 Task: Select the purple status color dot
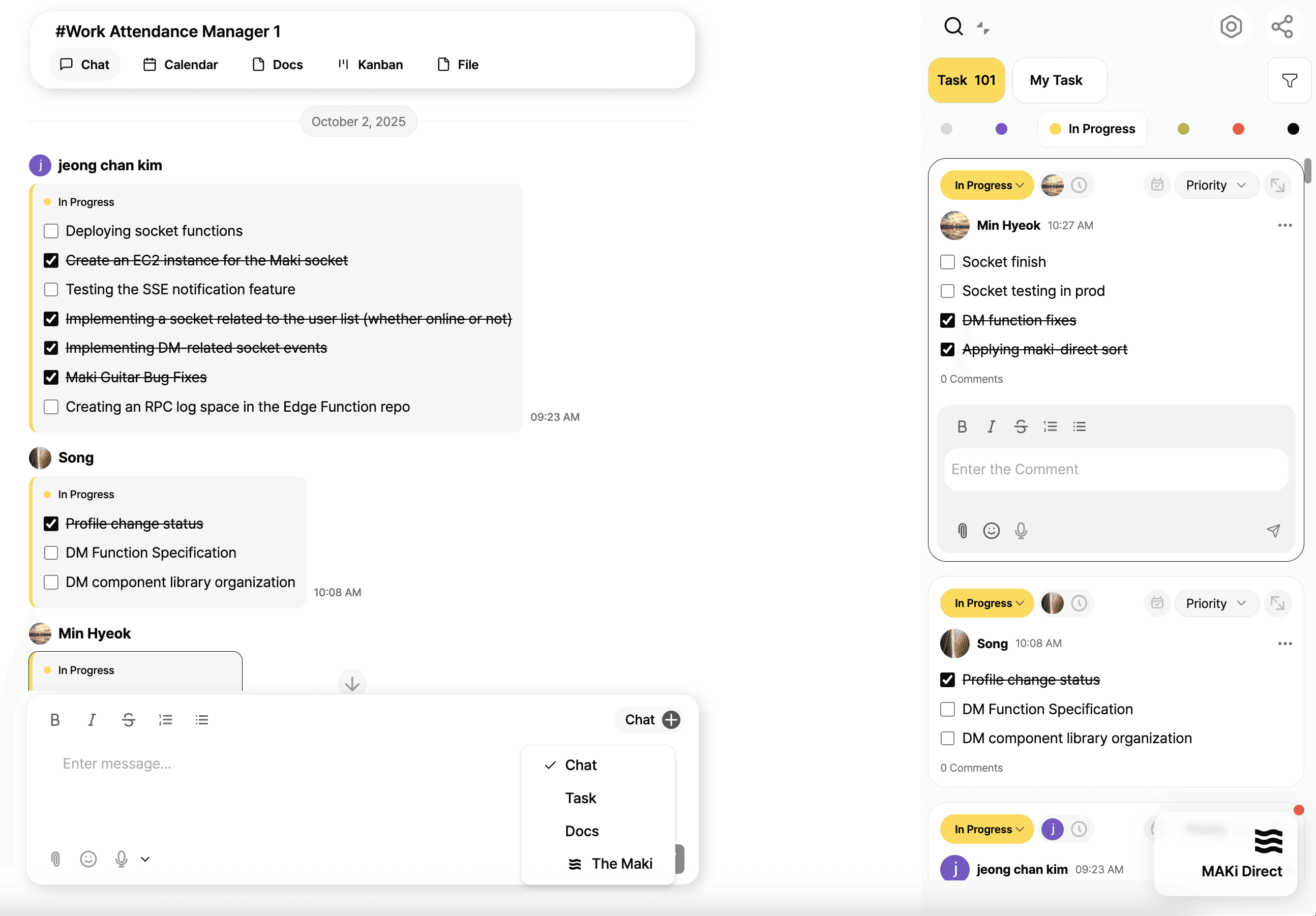point(1001,129)
